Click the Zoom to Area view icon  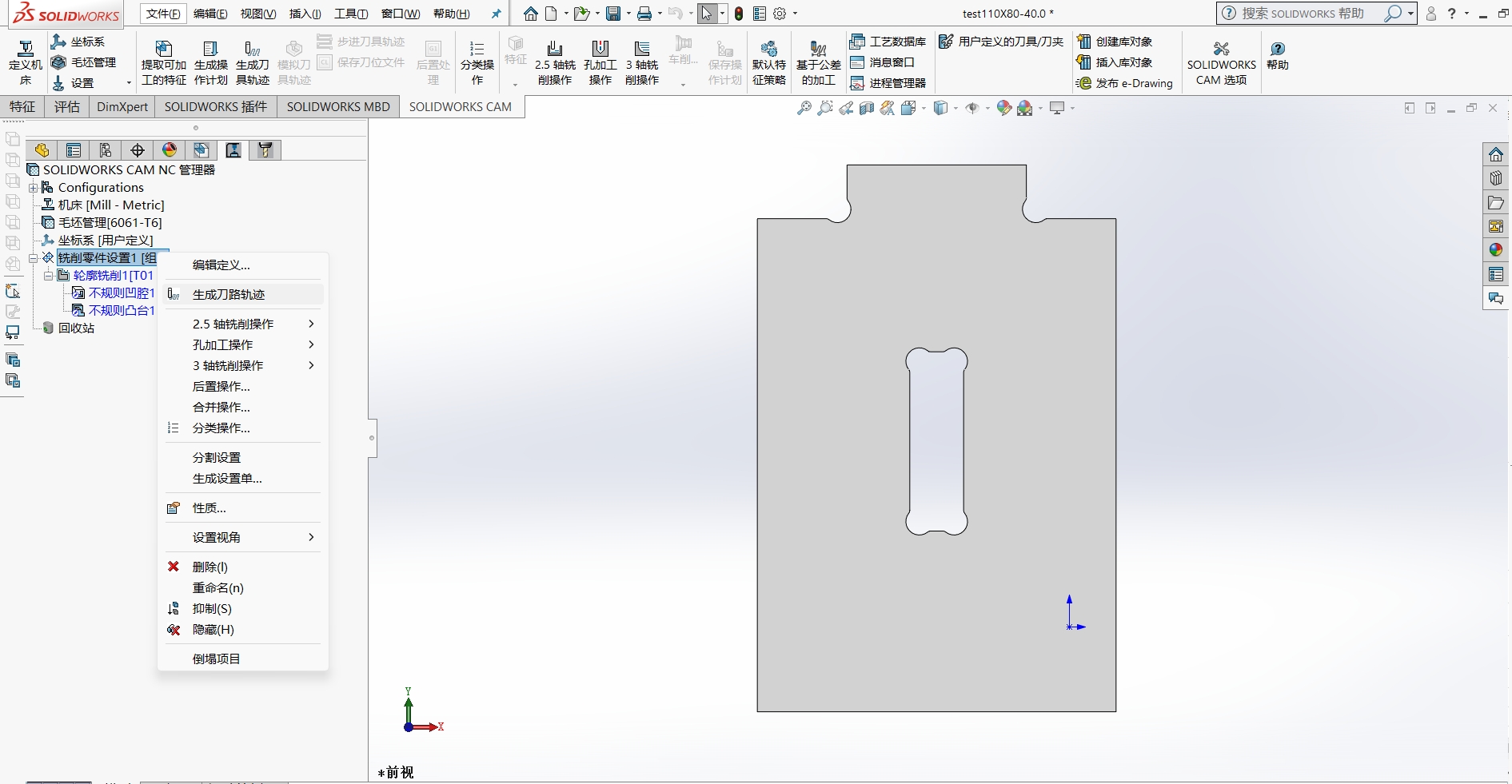(x=825, y=108)
